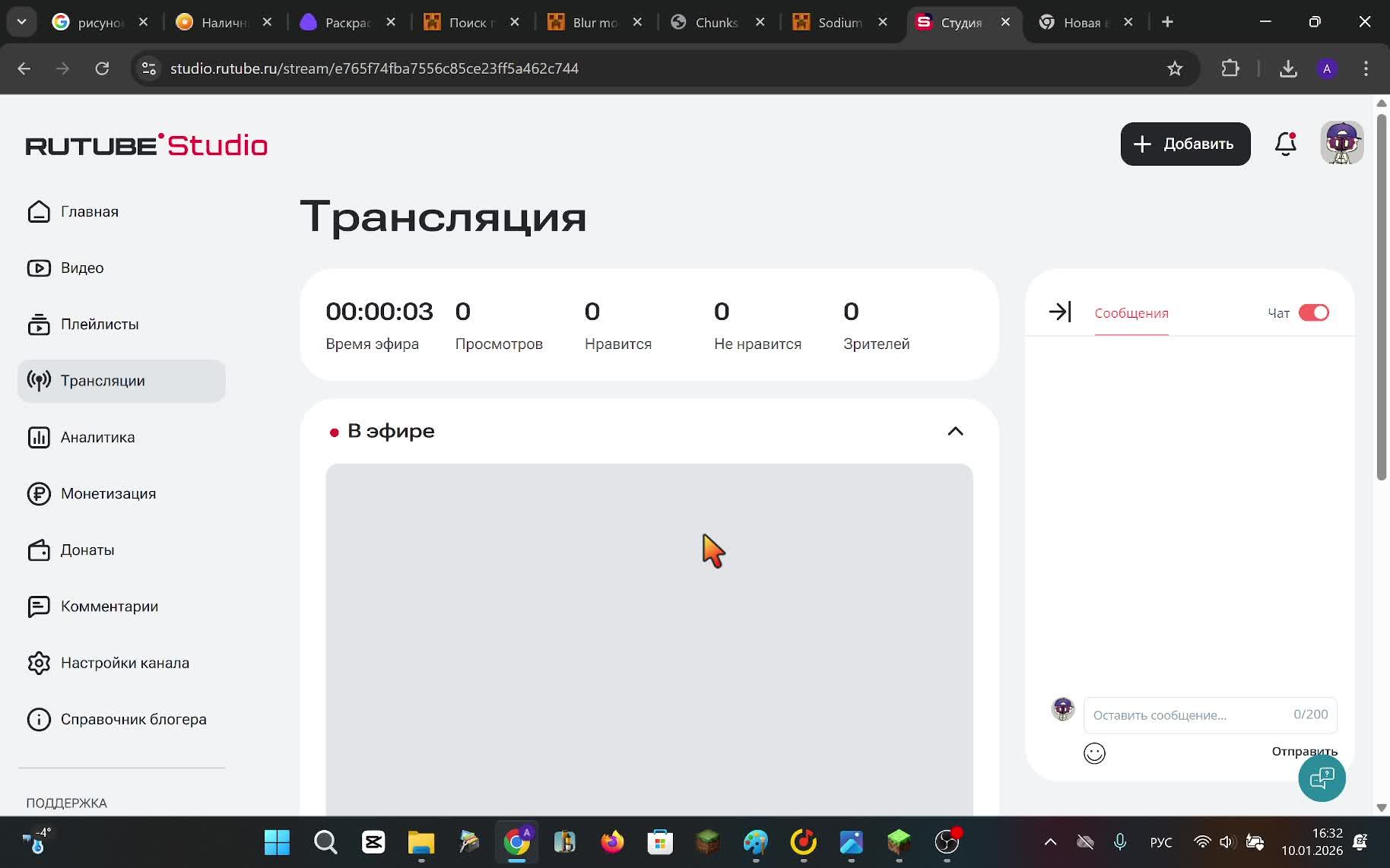
Task: Switch input language via РУС indicator
Action: 1160,842
